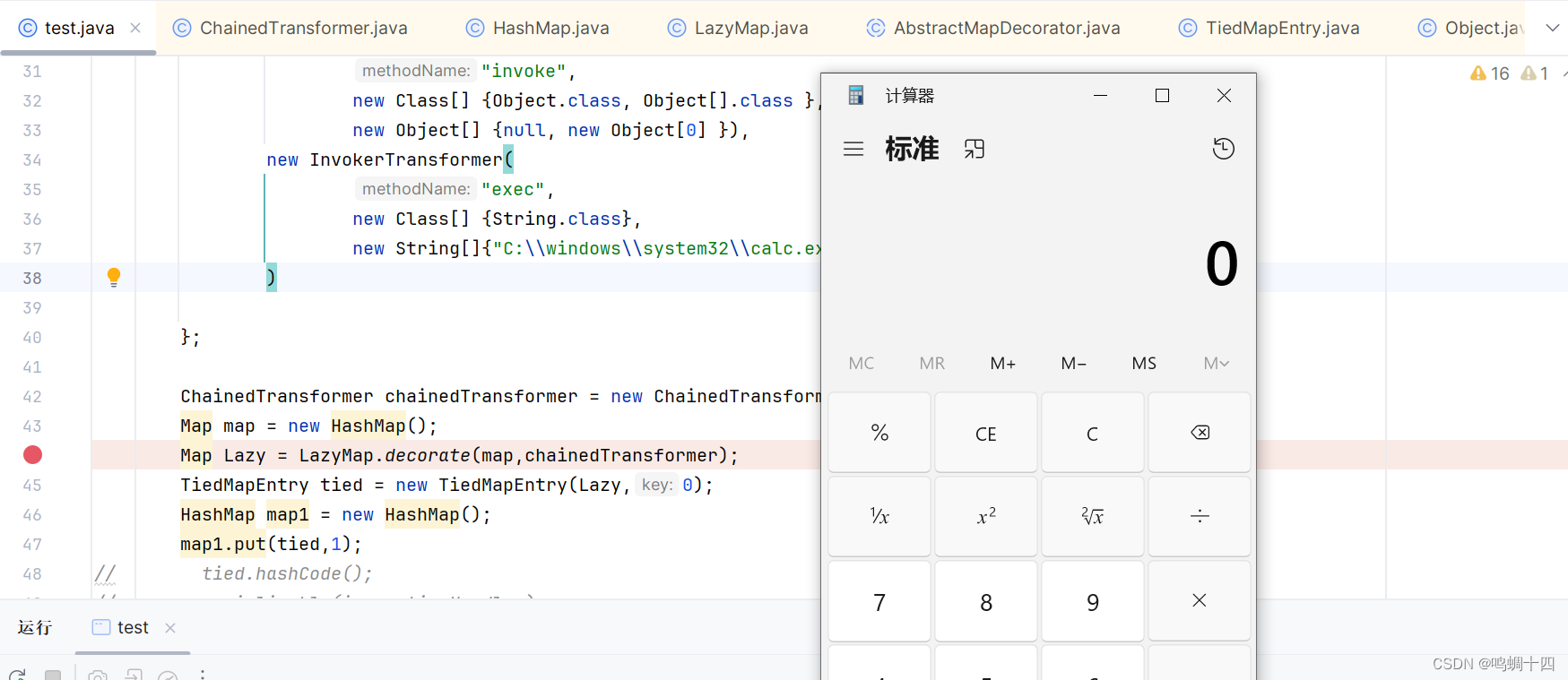The height and width of the screenshot is (680, 1568).
Task: Expand the hidden editor tabs dropdown chevron
Action: tap(1552, 28)
